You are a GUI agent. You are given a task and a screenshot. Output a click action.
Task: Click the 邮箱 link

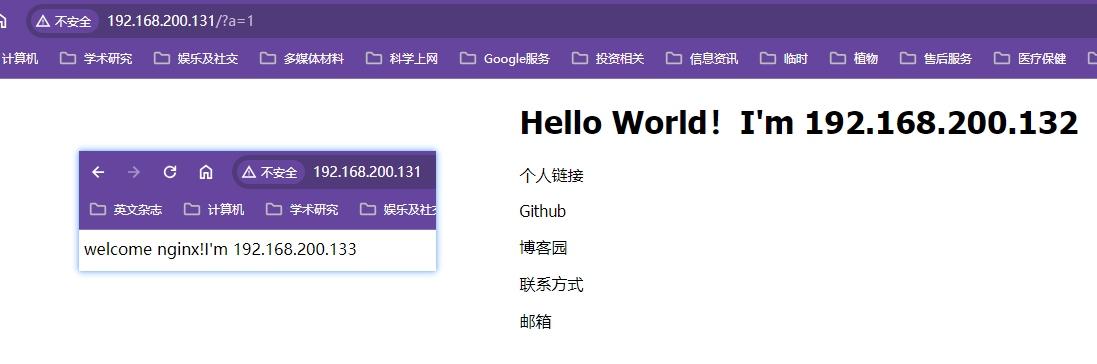[535, 322]
